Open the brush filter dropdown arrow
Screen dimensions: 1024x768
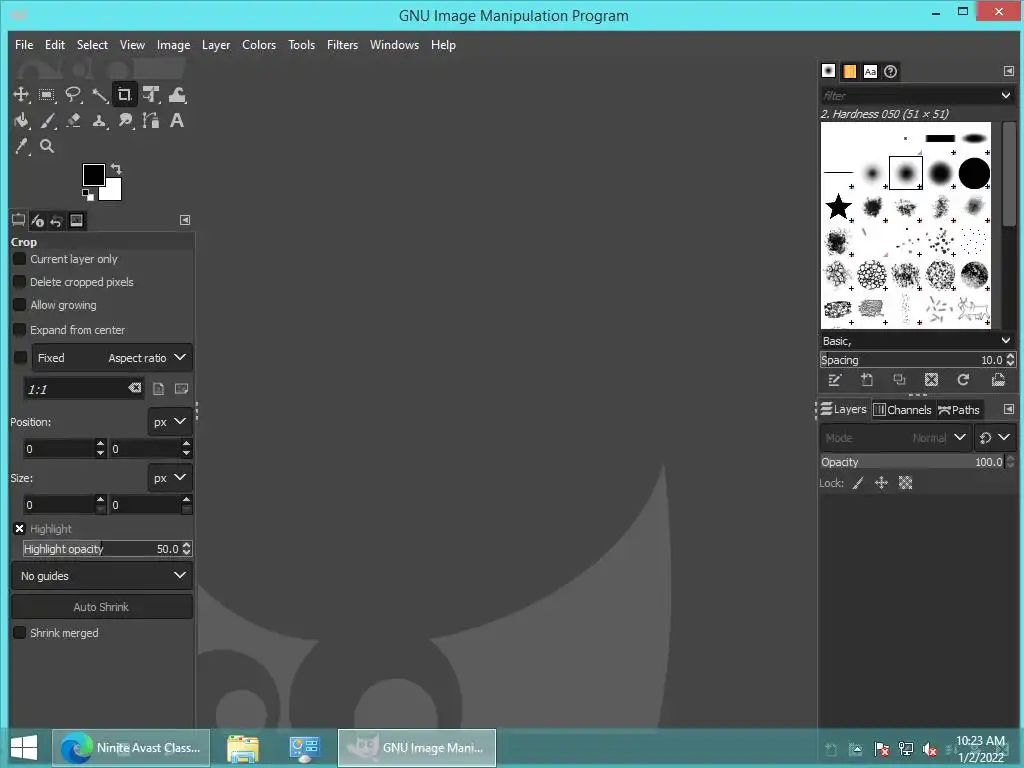[x=1006, y=95]
